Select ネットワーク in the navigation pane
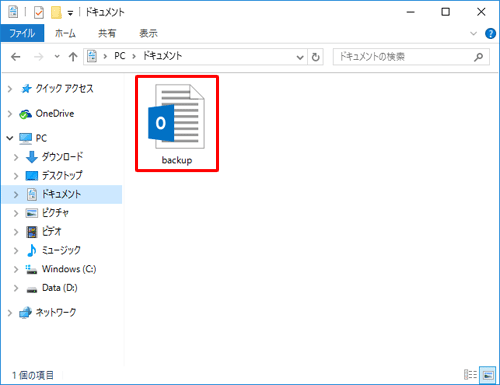The width and height of the screenshot is (500, 385). [56, 312]
